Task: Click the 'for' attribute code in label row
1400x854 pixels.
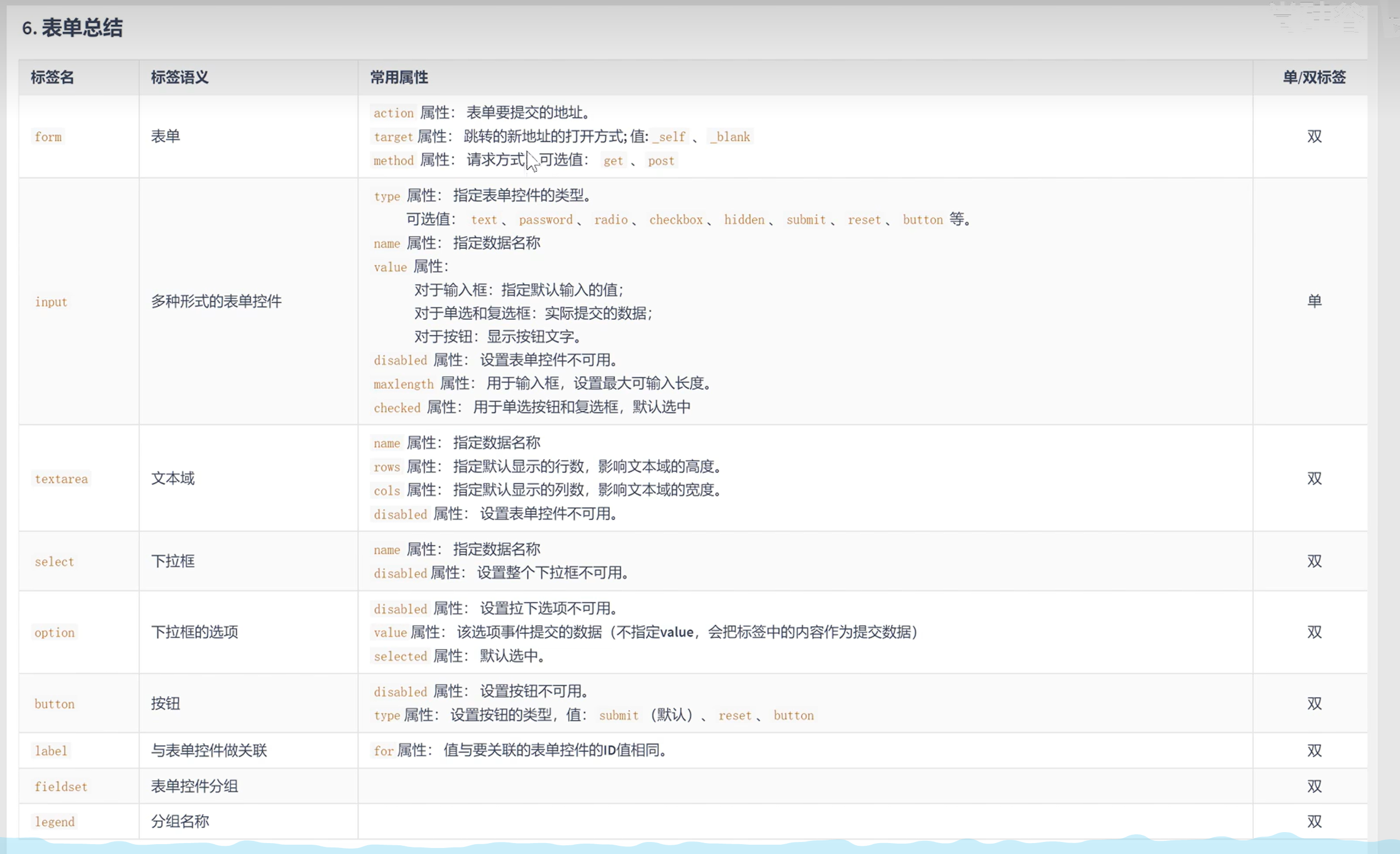Action: 383,751
